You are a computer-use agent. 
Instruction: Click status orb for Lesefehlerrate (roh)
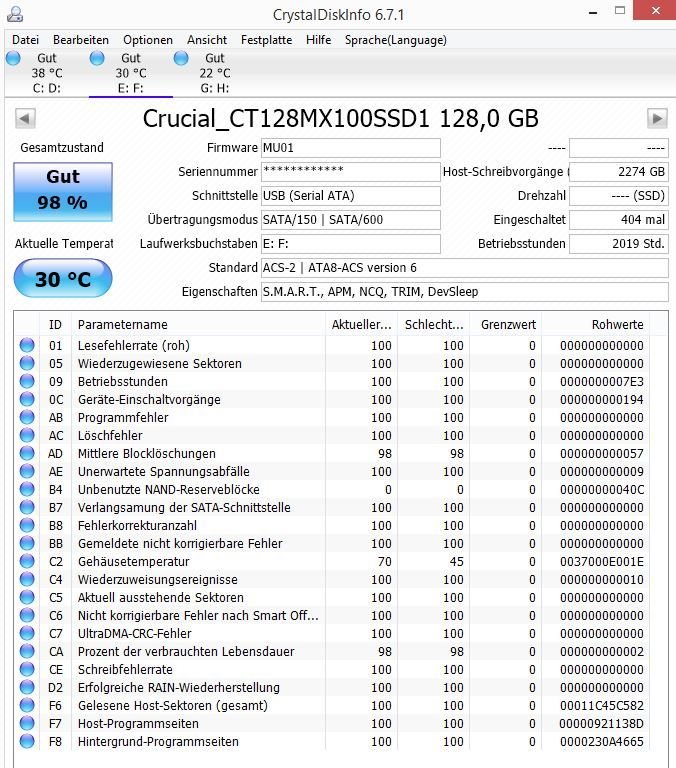(x=27, y=345)
